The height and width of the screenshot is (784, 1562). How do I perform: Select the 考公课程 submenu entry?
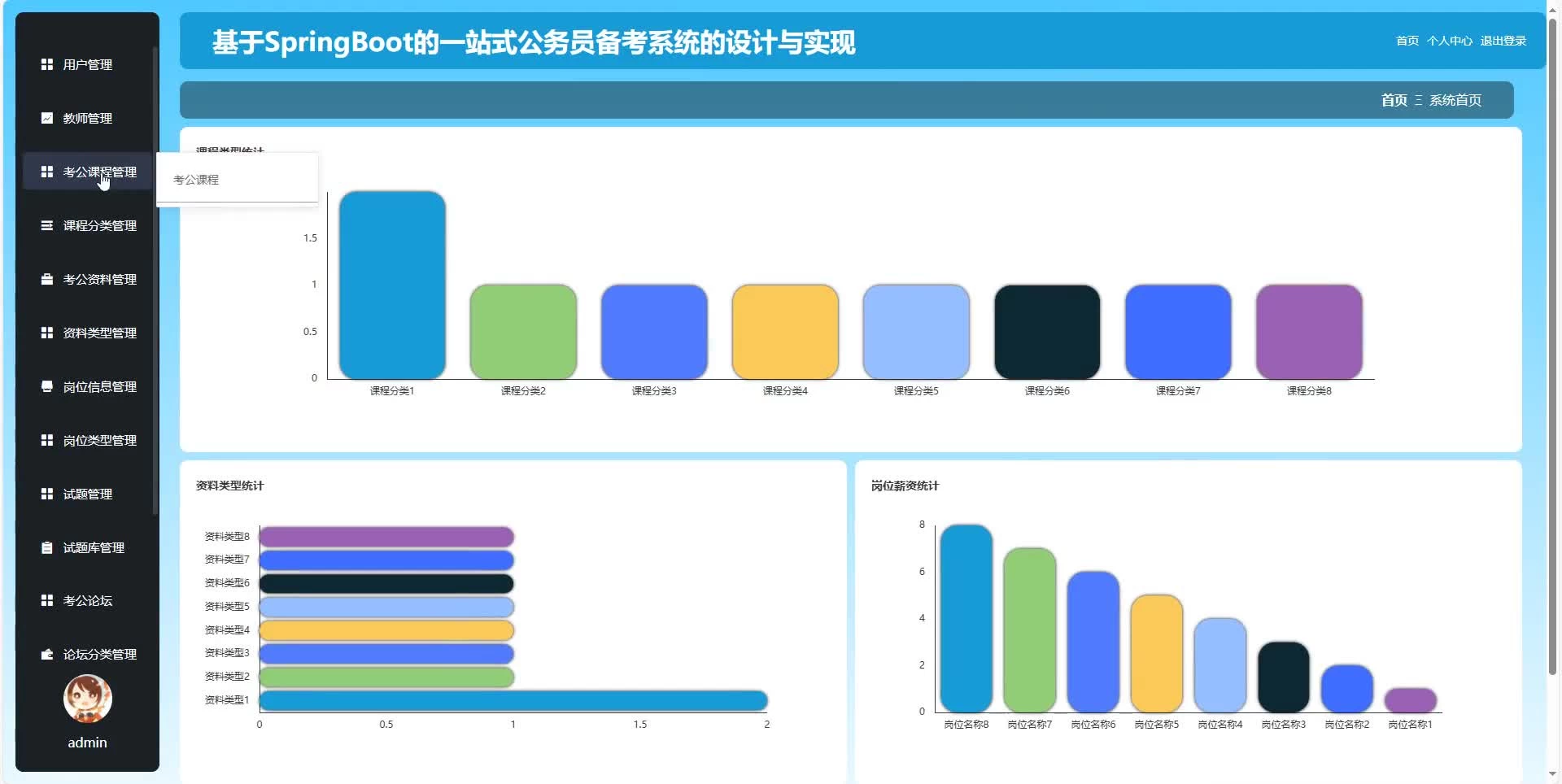[x=237, y=180]
